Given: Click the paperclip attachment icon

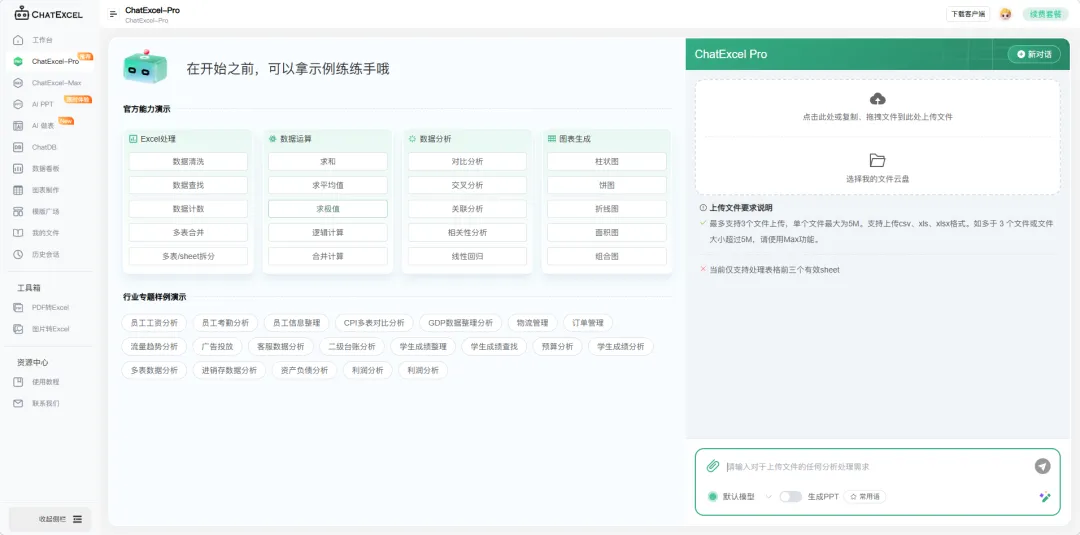Looking at the screenshot, I should click(713, 466).
